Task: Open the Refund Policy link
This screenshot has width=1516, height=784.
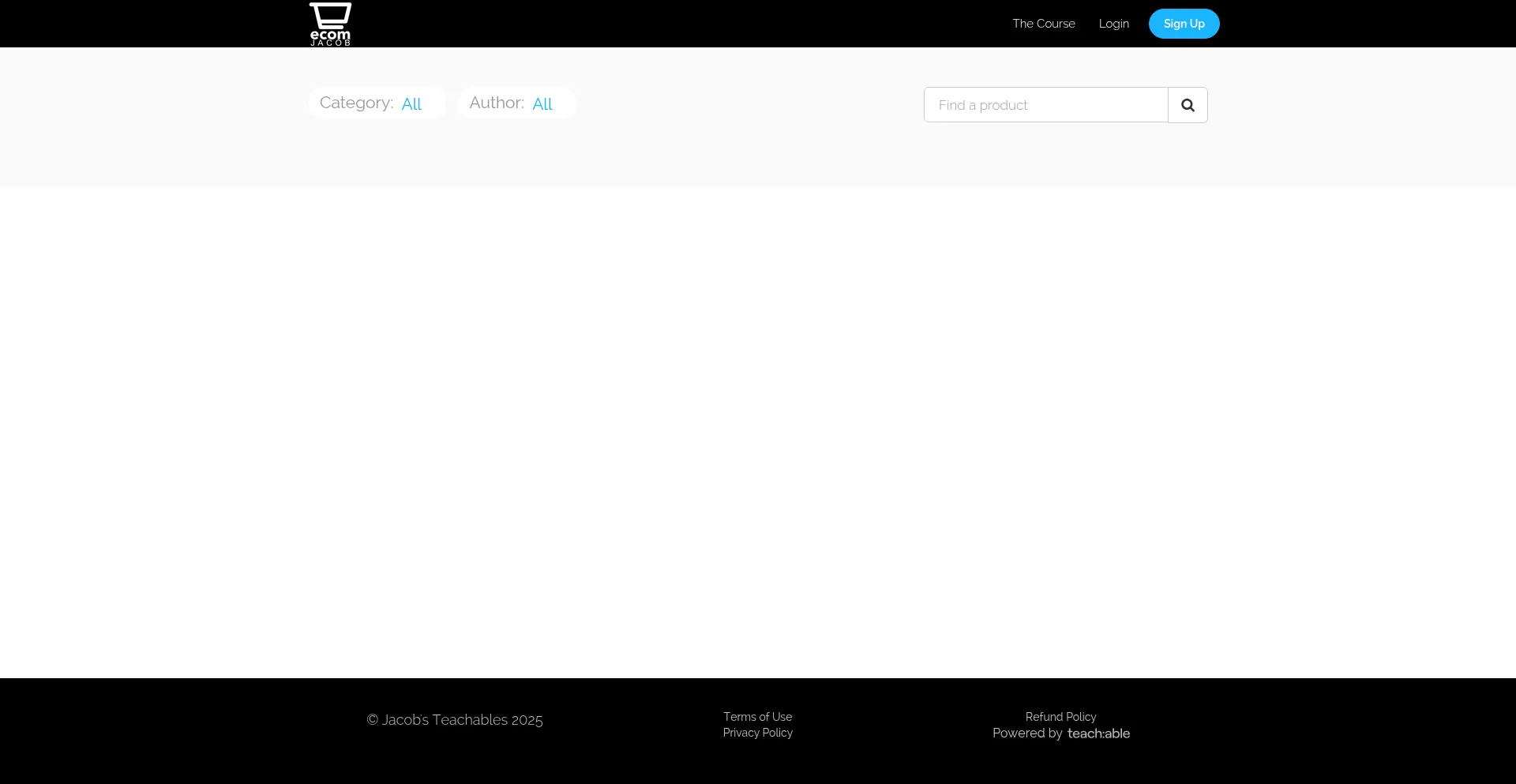Action: coord(1060,717)
